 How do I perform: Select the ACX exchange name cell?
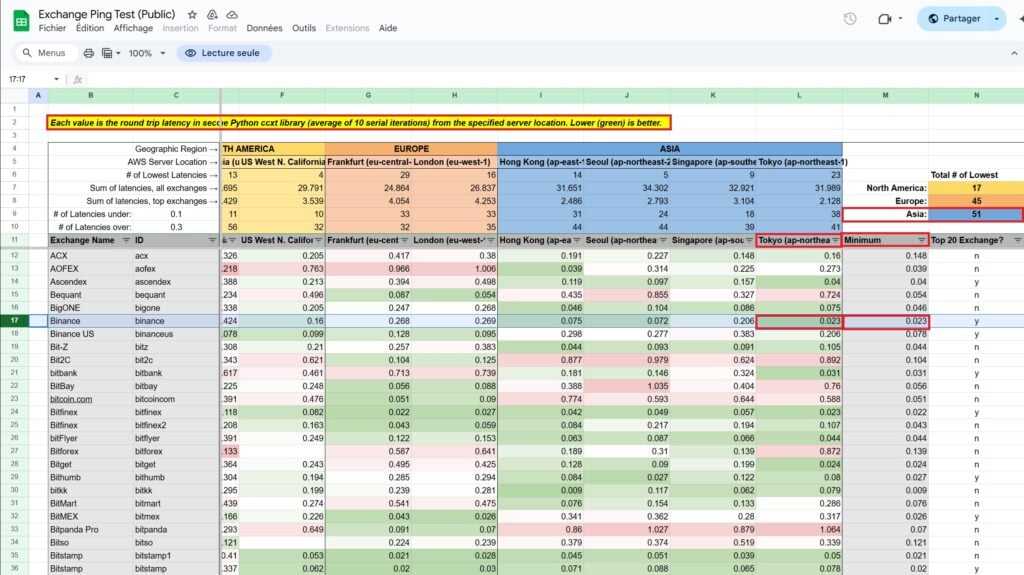click(x=91, y=256)
